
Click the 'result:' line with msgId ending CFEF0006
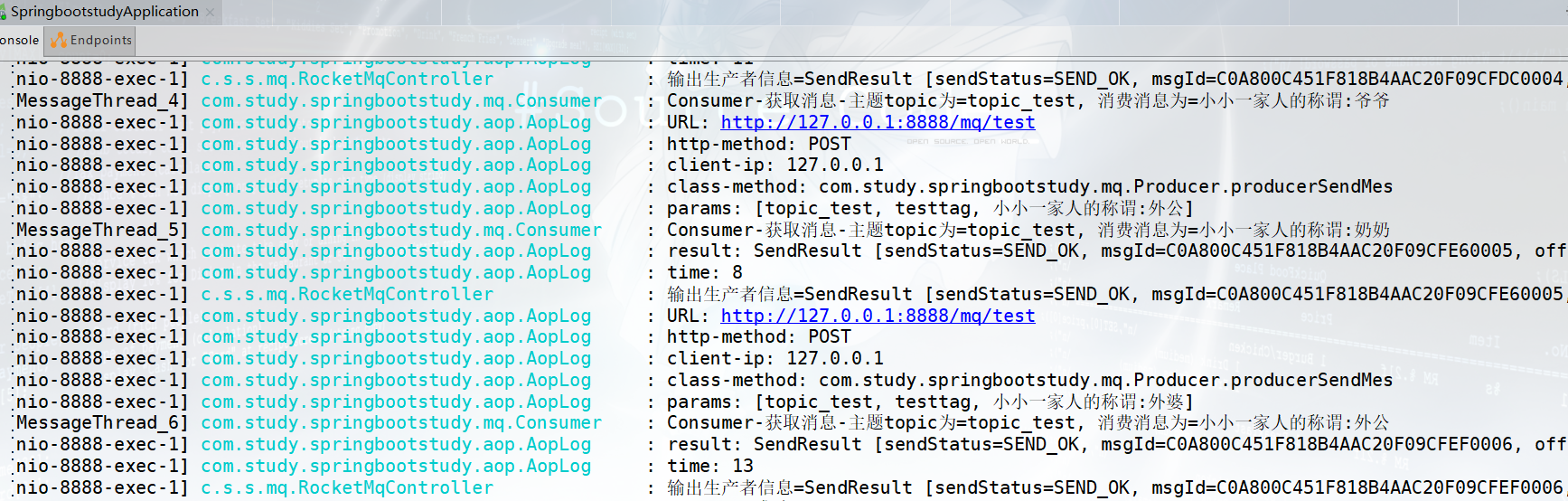(x=1117, y=444)
